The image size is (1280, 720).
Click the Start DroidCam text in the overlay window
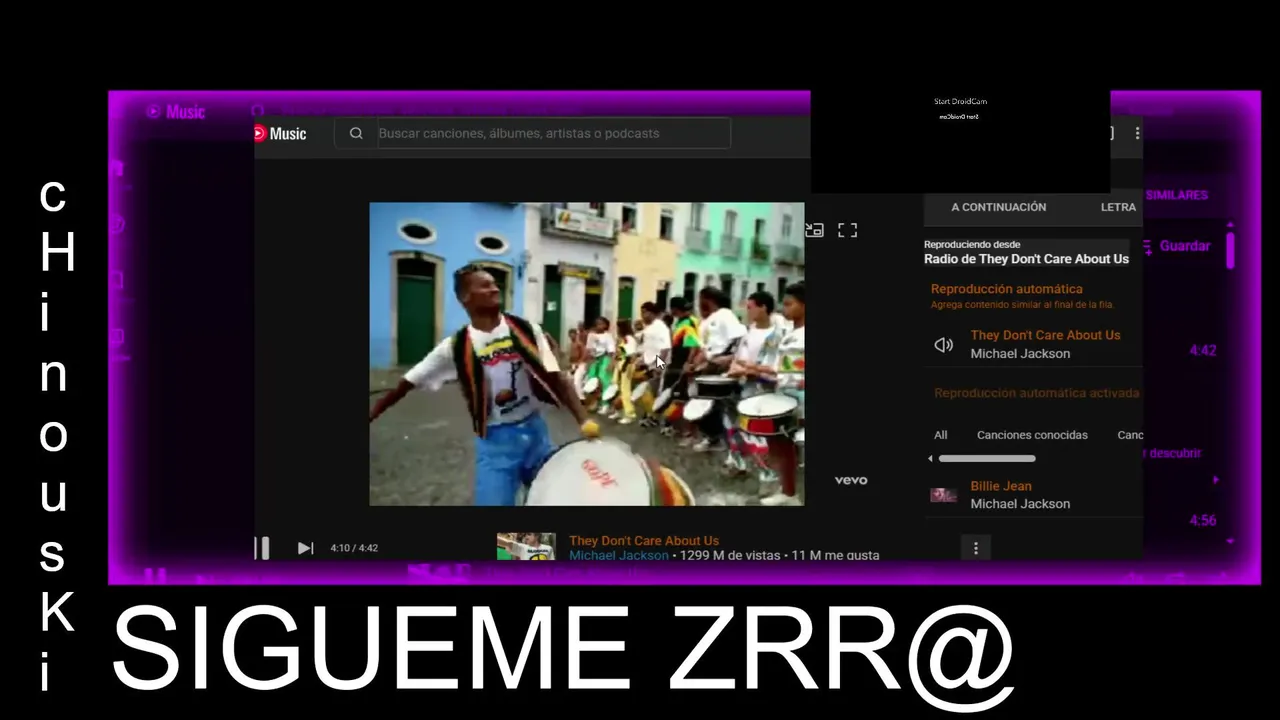click(x=960, y=101)
